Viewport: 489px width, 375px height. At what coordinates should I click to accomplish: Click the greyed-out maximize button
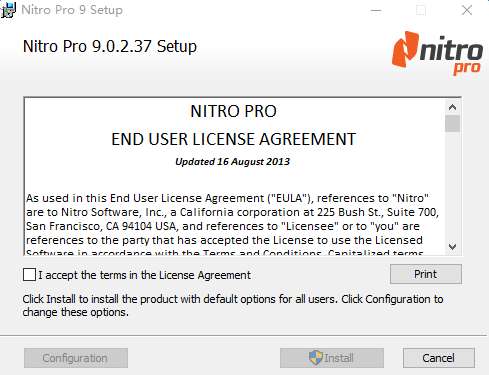pyautogui.click(x=421, y=10)
